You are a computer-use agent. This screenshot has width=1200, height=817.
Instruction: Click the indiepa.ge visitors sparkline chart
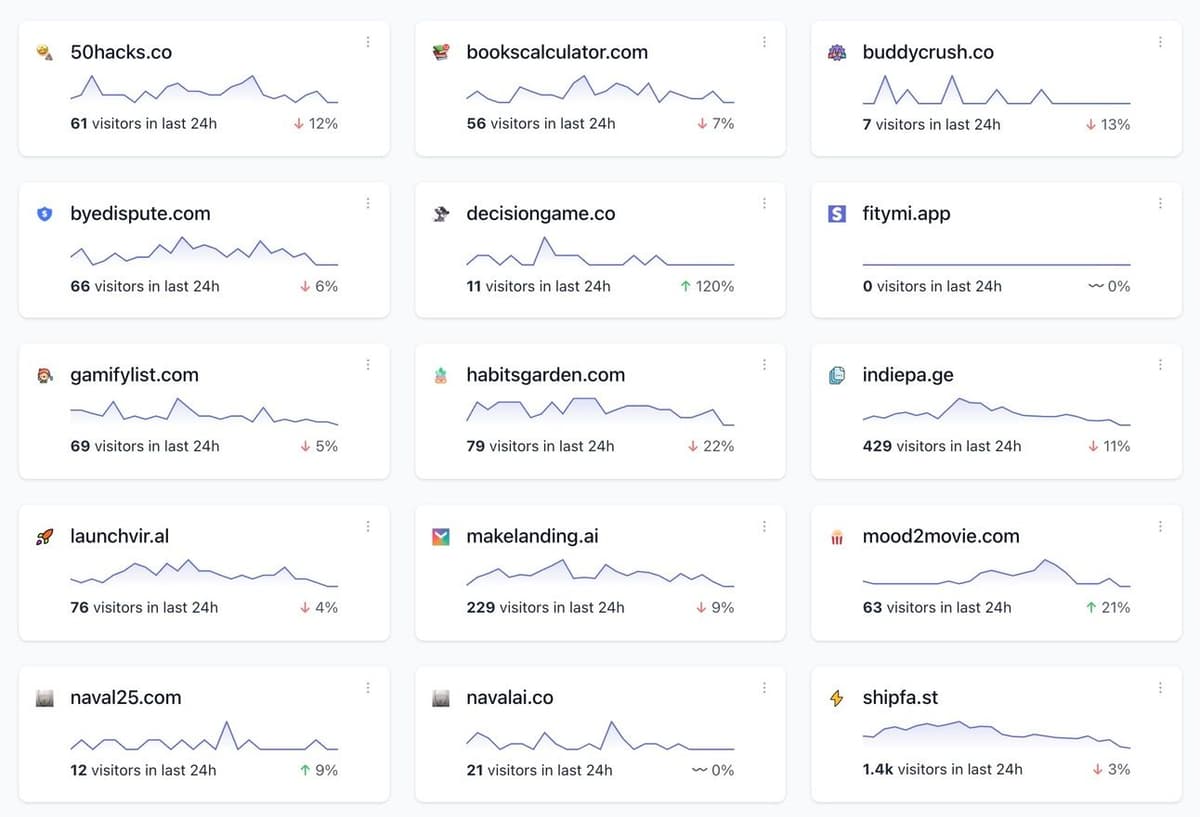pos(996,412)
